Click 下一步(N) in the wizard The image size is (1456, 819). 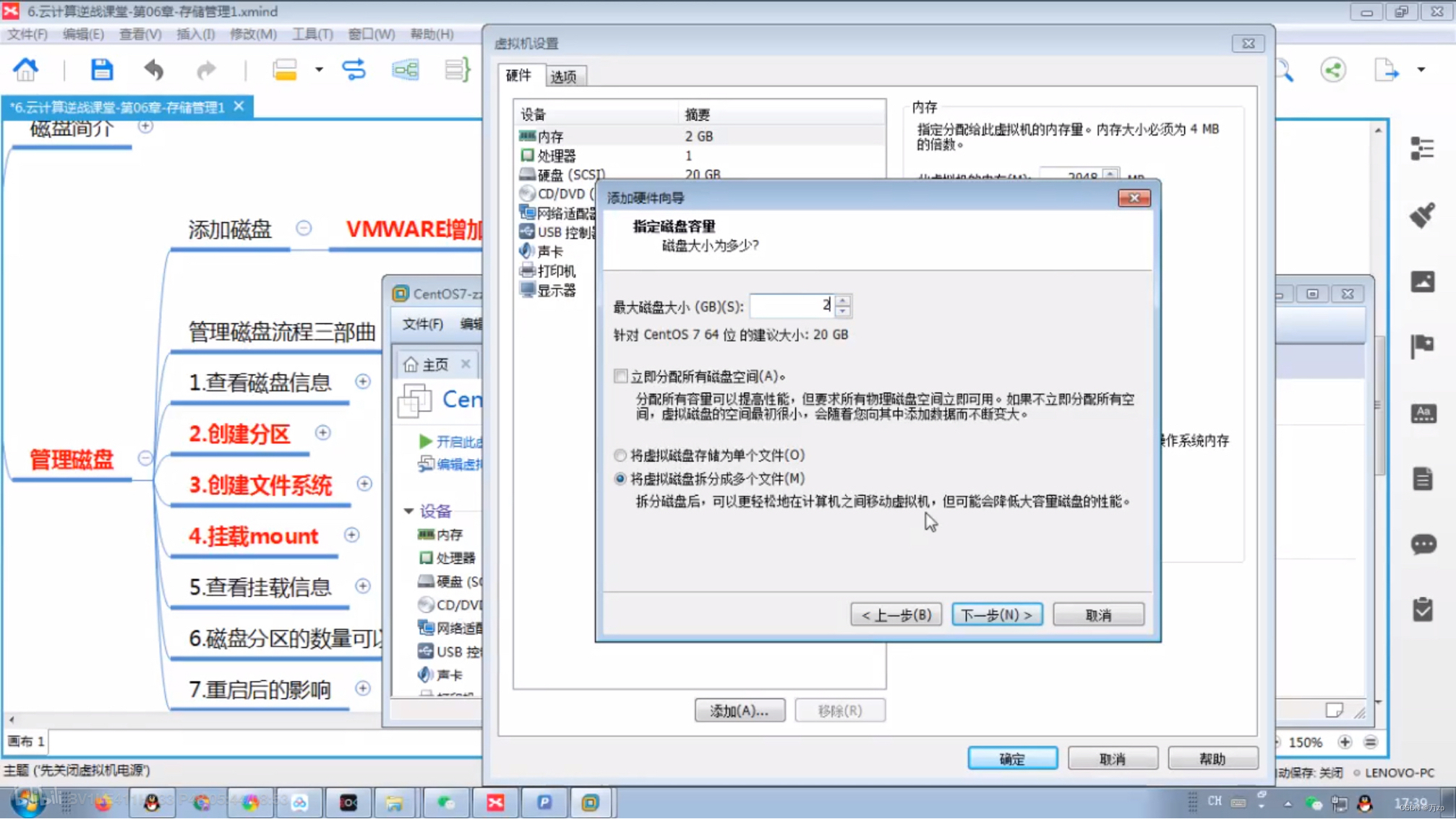click(997, 615)
